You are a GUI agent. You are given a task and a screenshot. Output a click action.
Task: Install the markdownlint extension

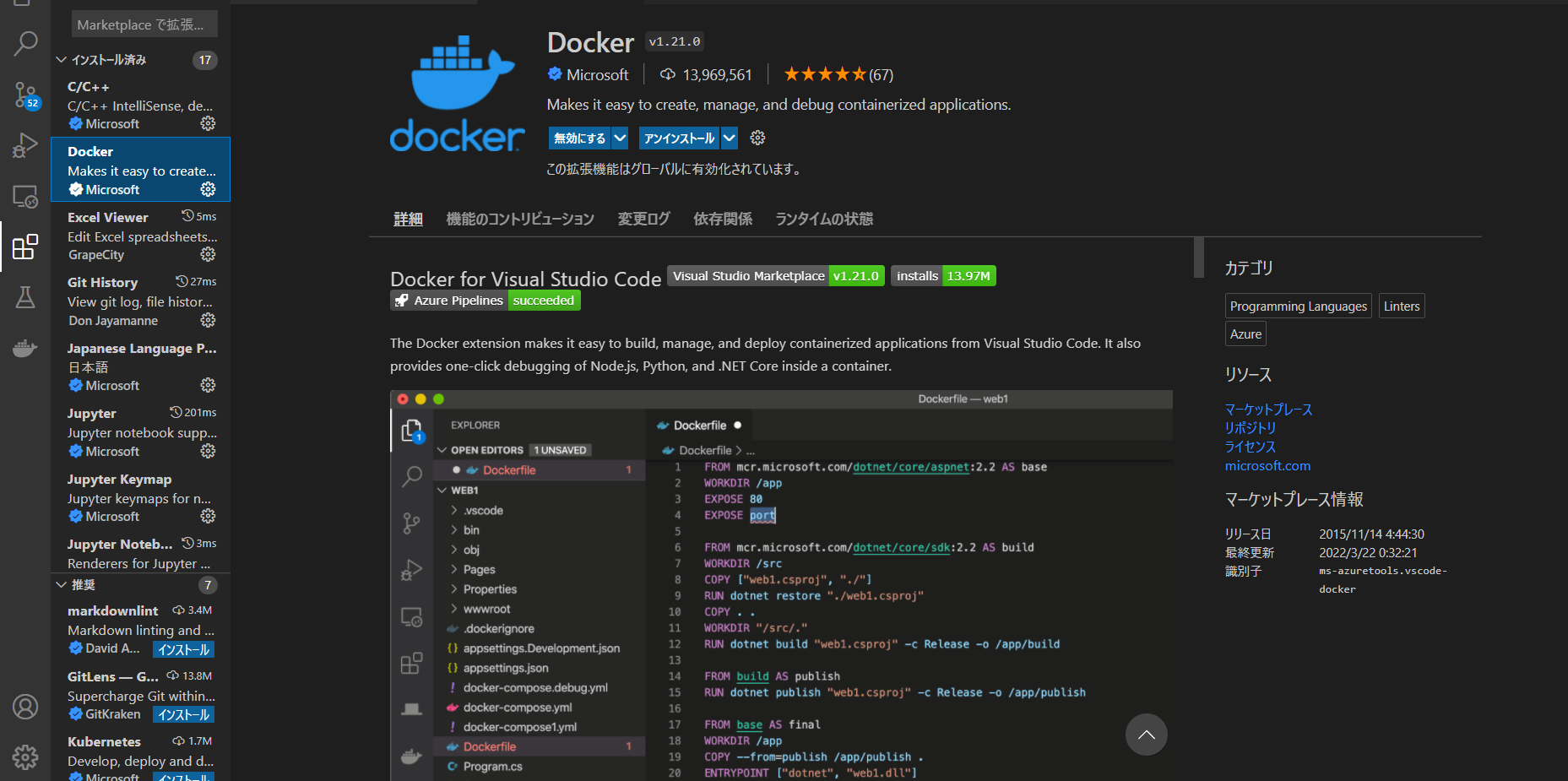point(183,648)
